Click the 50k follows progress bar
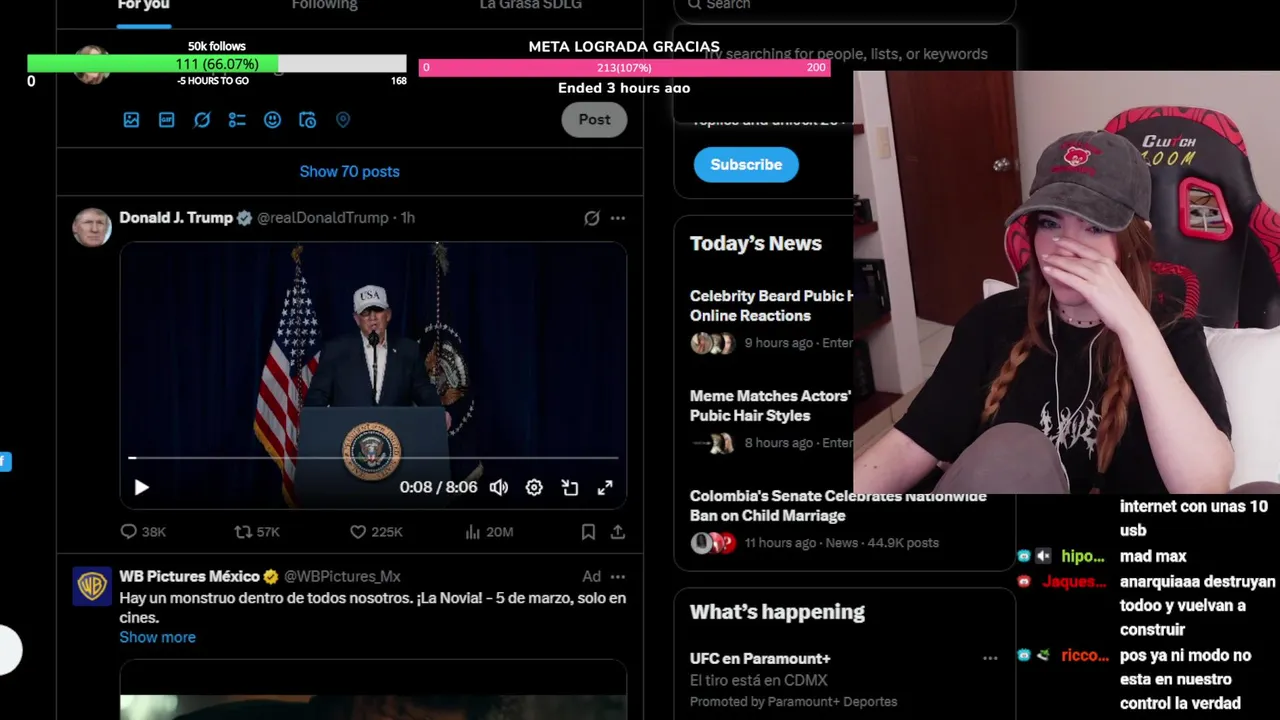This screenshot has width=1280, height=720. pos(217,64)
